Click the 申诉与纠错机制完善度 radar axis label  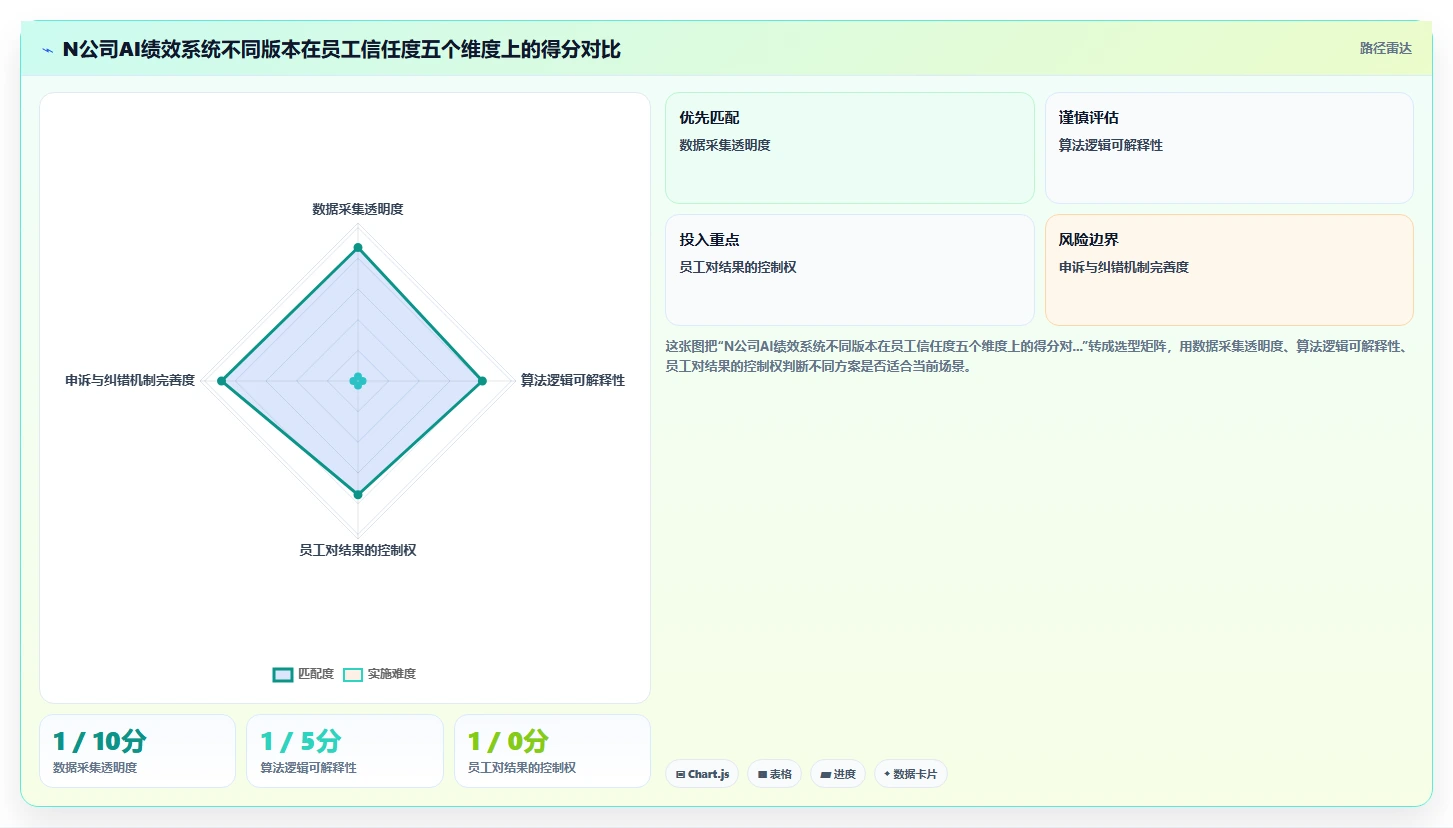(x=130, y=380)
